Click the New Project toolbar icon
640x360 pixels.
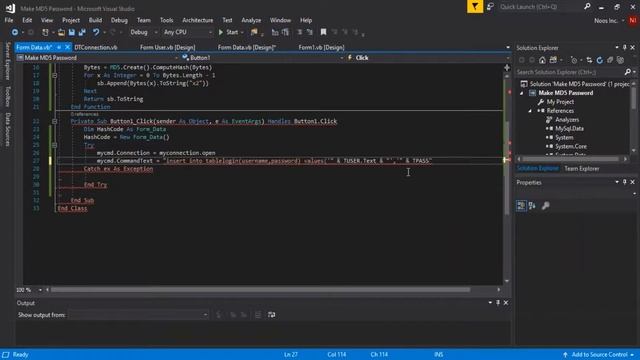coord(45,32)
